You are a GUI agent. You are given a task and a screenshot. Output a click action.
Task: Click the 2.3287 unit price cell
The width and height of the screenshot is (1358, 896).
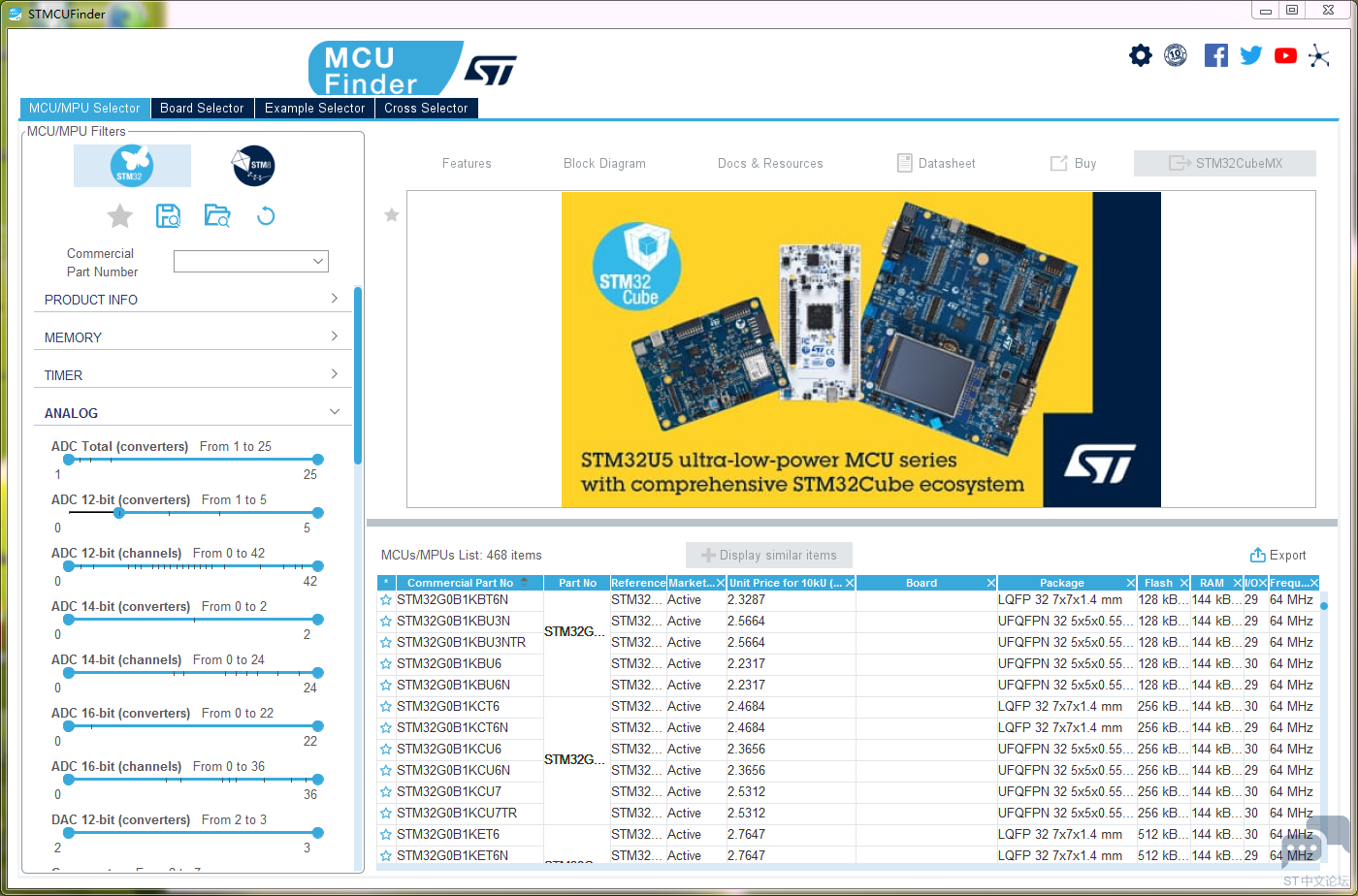pos(791,600)
